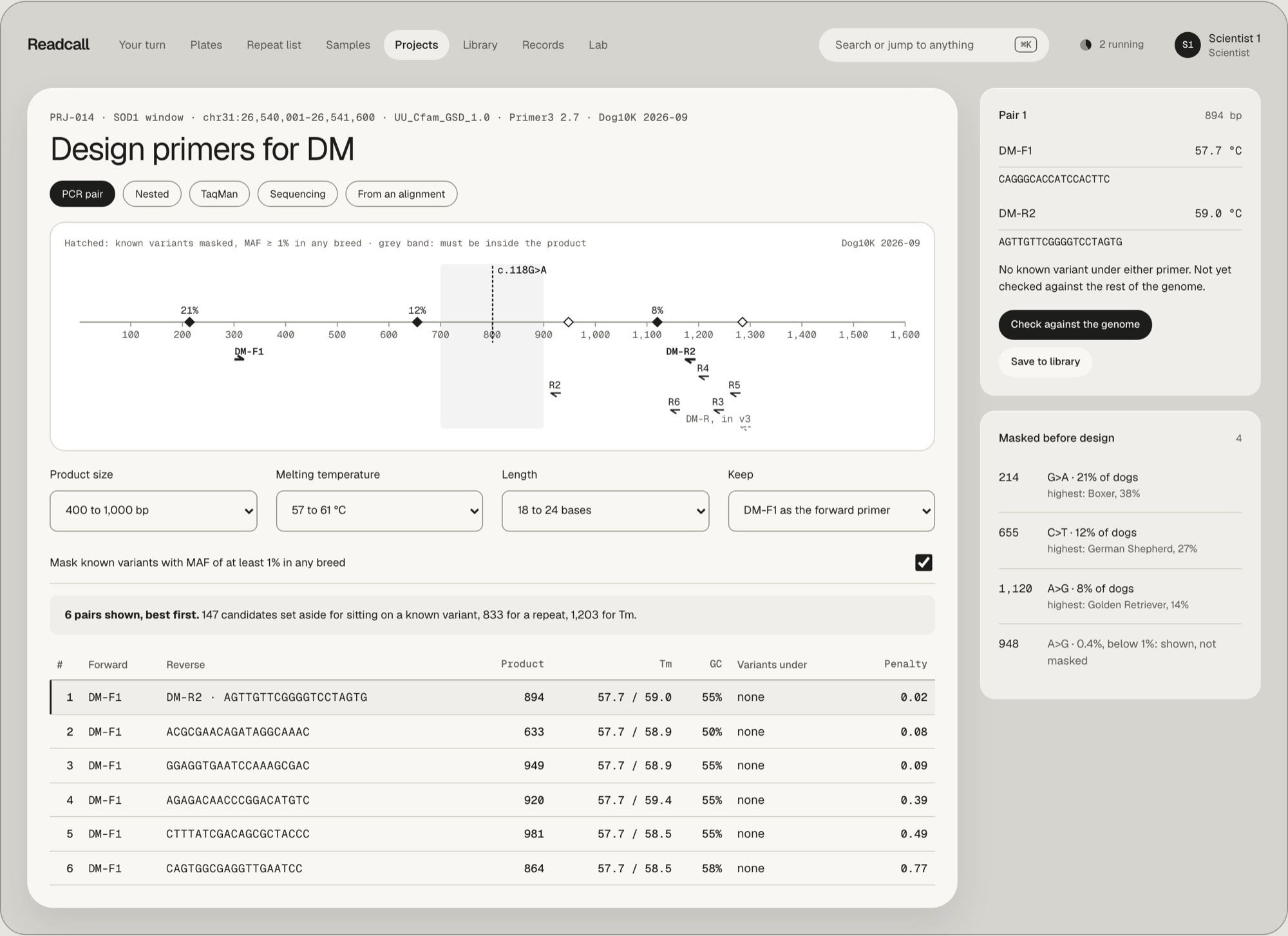The height and width of the screenshot is (936, 1288).
Task: Choose From an alignment mode
Action: pyautogui.click(x=401, y=194)
